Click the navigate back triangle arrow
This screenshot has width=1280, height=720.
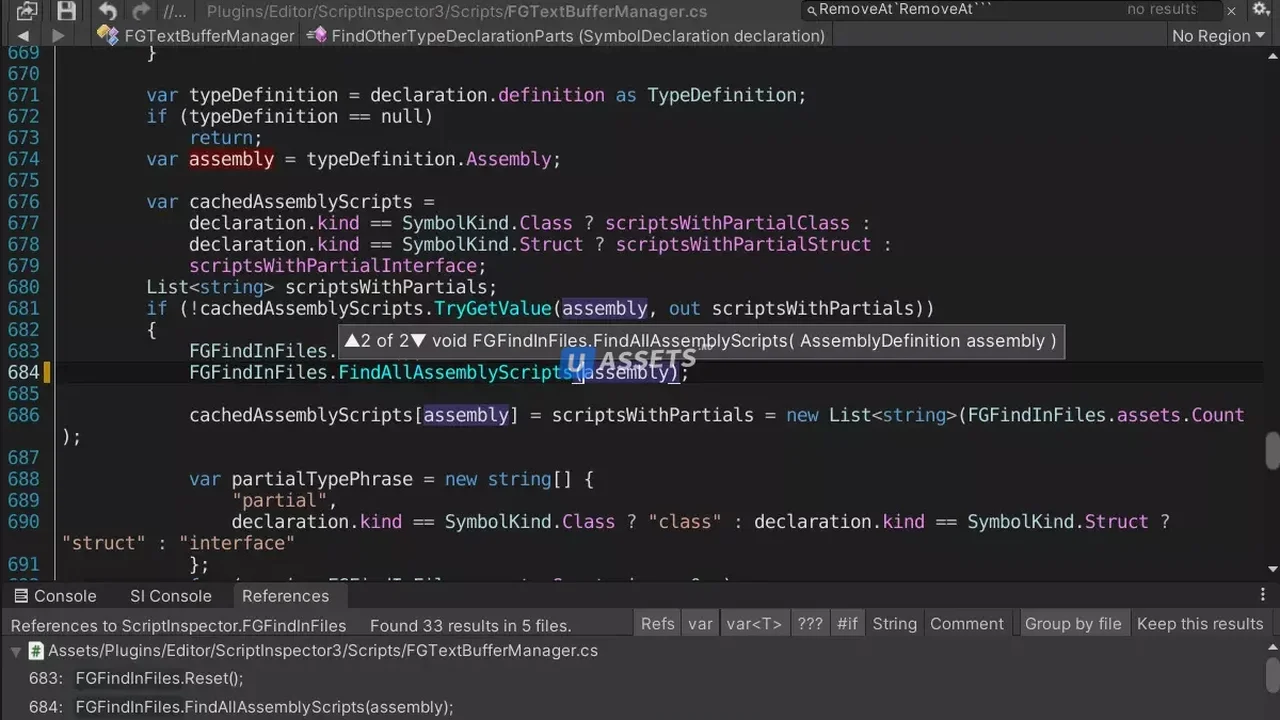click(23, 36)
